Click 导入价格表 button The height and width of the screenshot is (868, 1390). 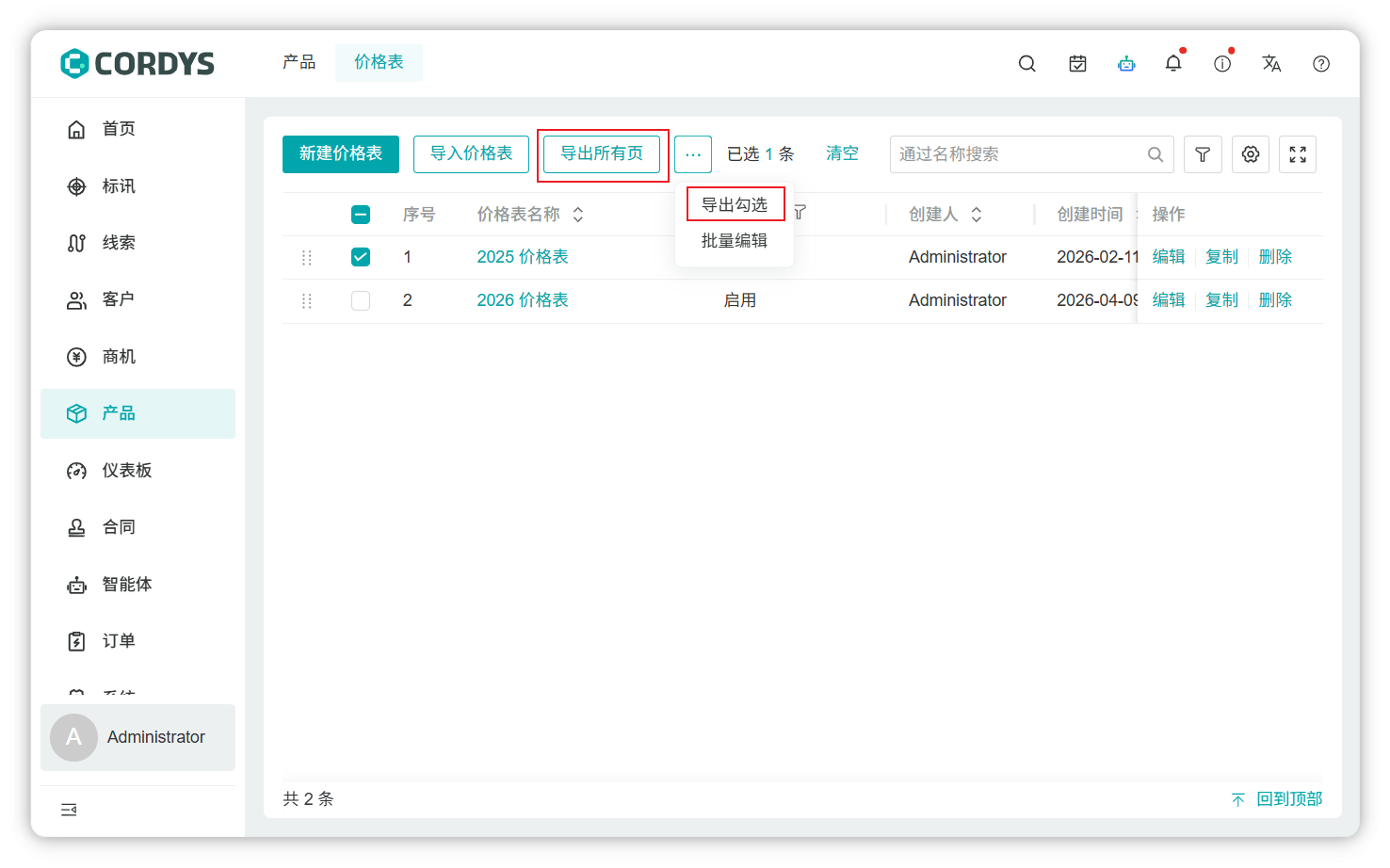pyautogui.click(x=471, y=154)
